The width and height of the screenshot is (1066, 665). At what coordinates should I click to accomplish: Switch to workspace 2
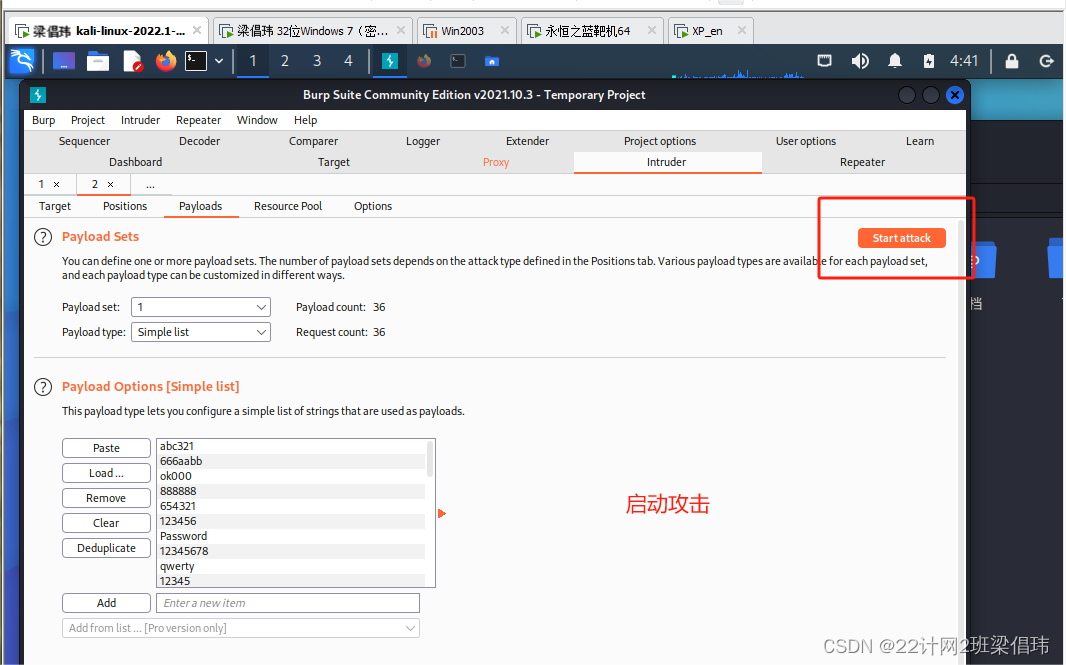[285, 61]
